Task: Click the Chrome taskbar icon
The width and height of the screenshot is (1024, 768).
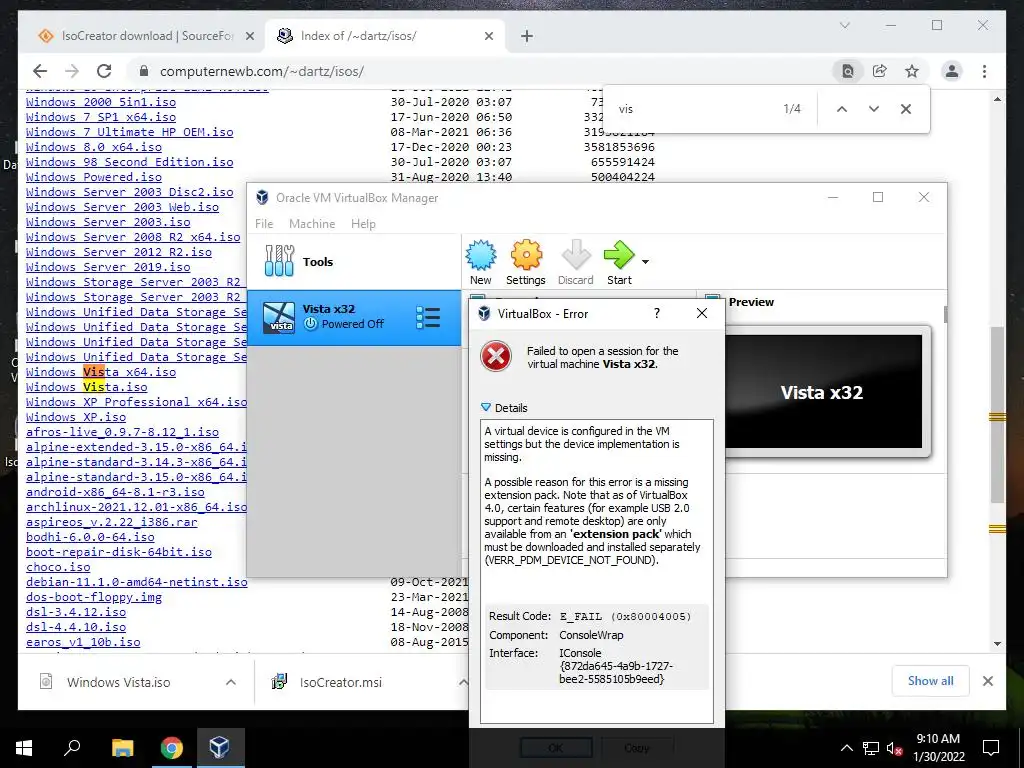Action: (x=171, y=748)
